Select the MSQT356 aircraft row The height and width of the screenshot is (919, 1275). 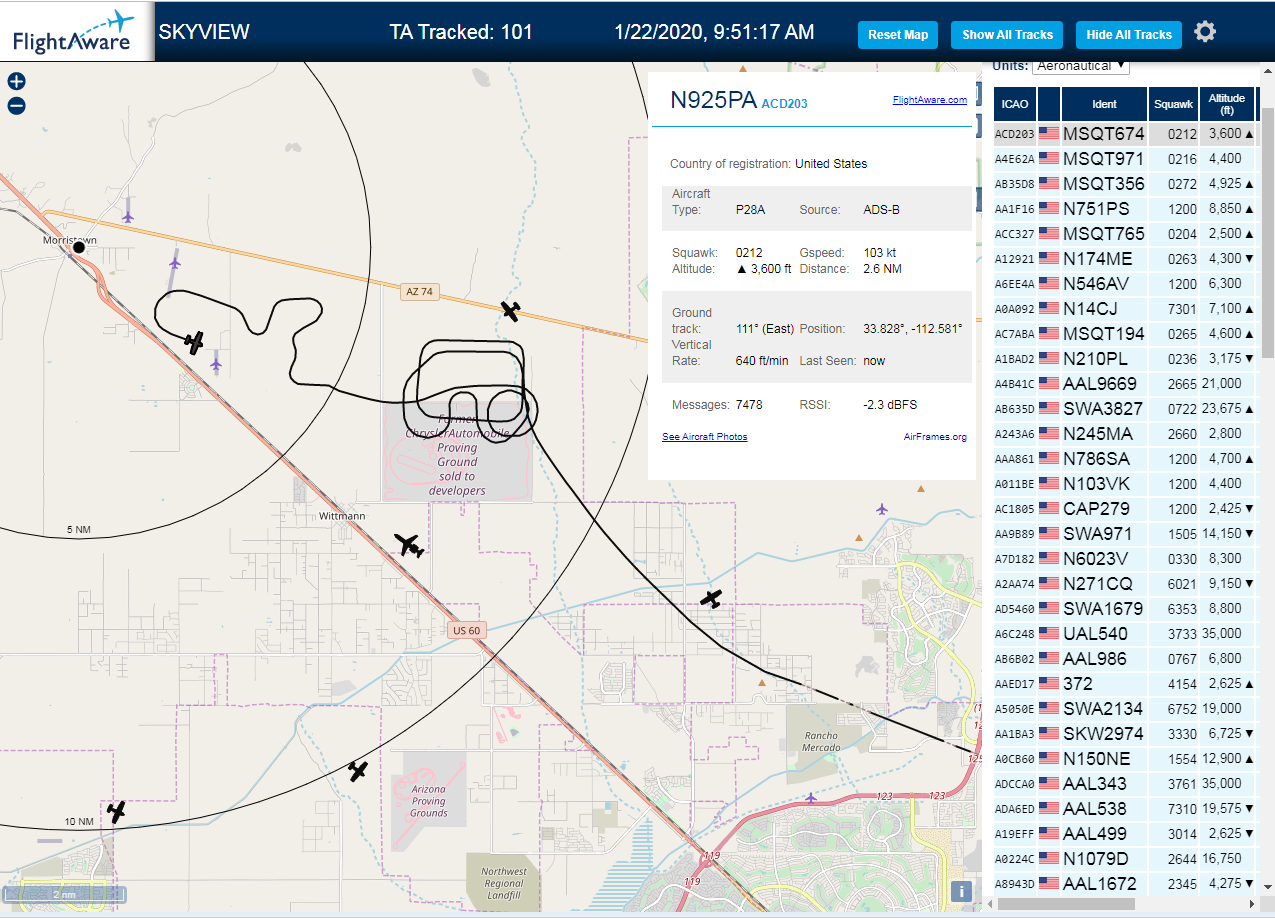click(x=1125, y=183)
